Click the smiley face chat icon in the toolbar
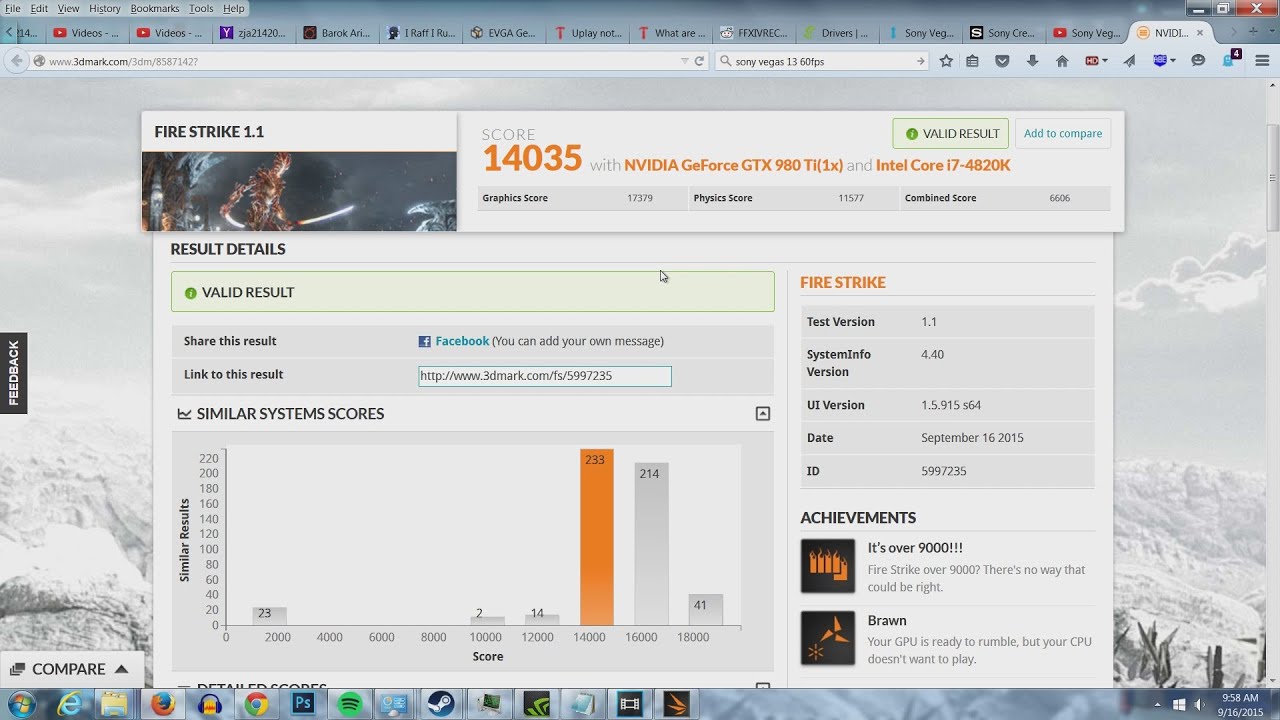Image resolution: width=1280 pixels, height=720 pixels. pos(1198,61)
